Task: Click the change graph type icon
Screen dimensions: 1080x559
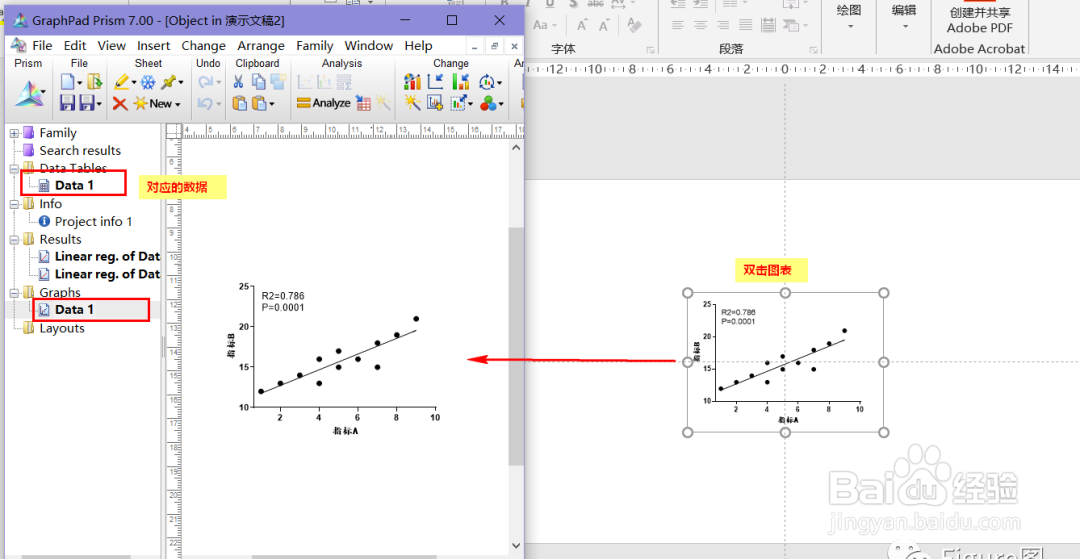Action: 413,82
